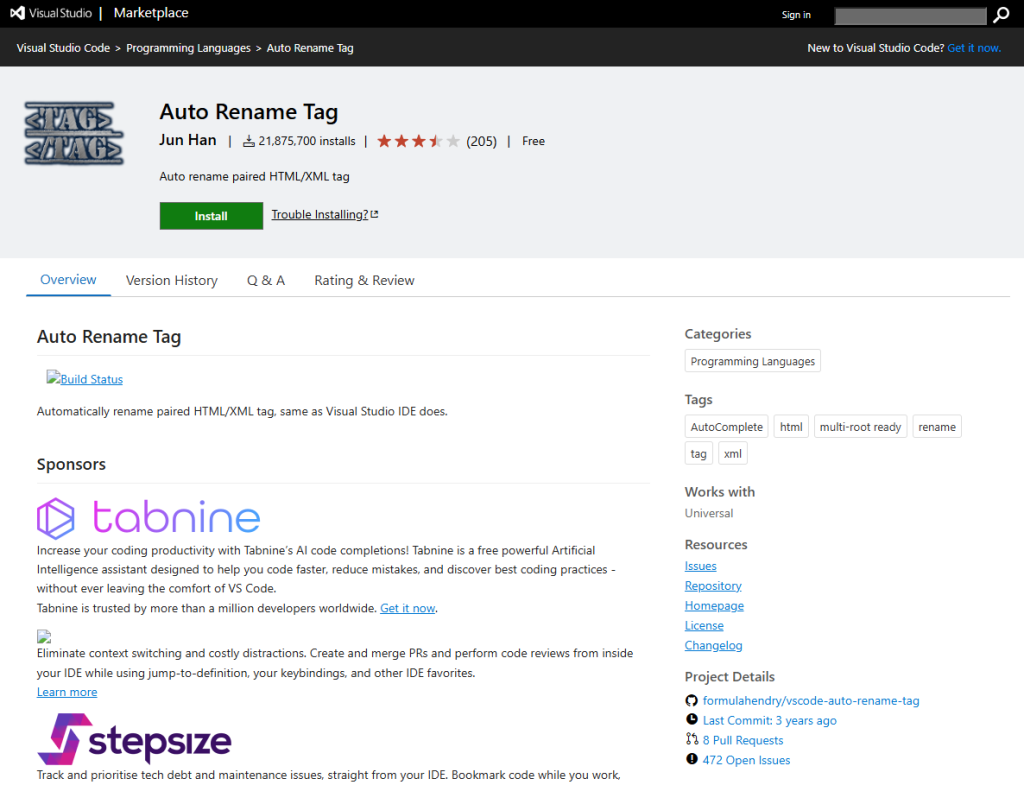
Task: Click the Project Details heading
Action: click(729, 677)
